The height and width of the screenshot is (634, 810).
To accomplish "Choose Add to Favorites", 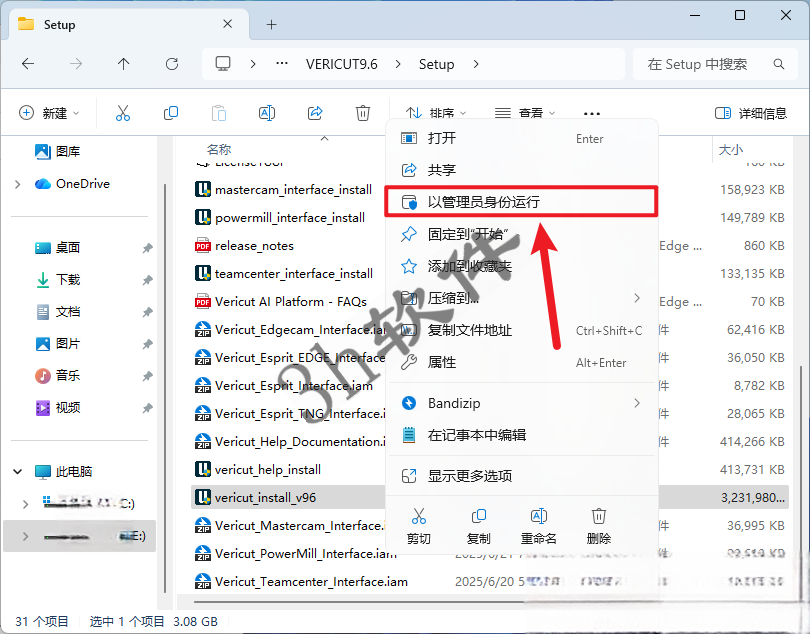I will 522,266.
